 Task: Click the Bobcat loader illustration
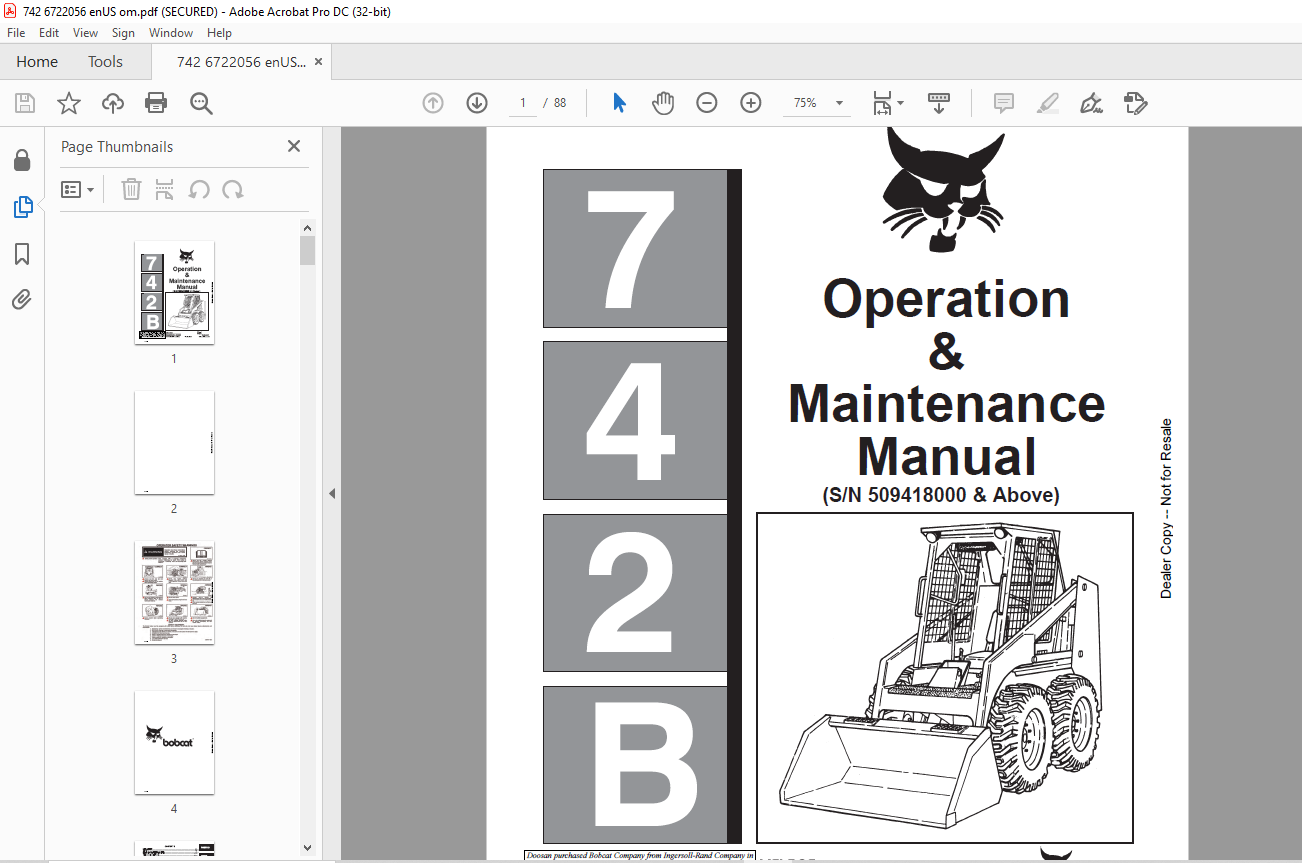point(944,677)
